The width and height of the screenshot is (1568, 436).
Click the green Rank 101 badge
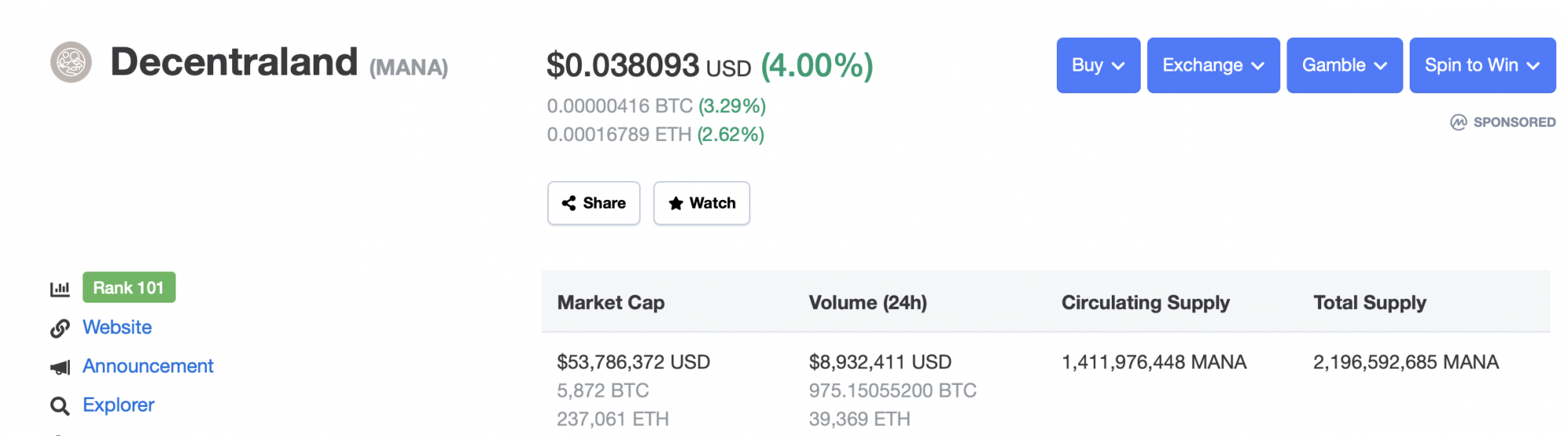pyautogui.click(x=129, y=288)
